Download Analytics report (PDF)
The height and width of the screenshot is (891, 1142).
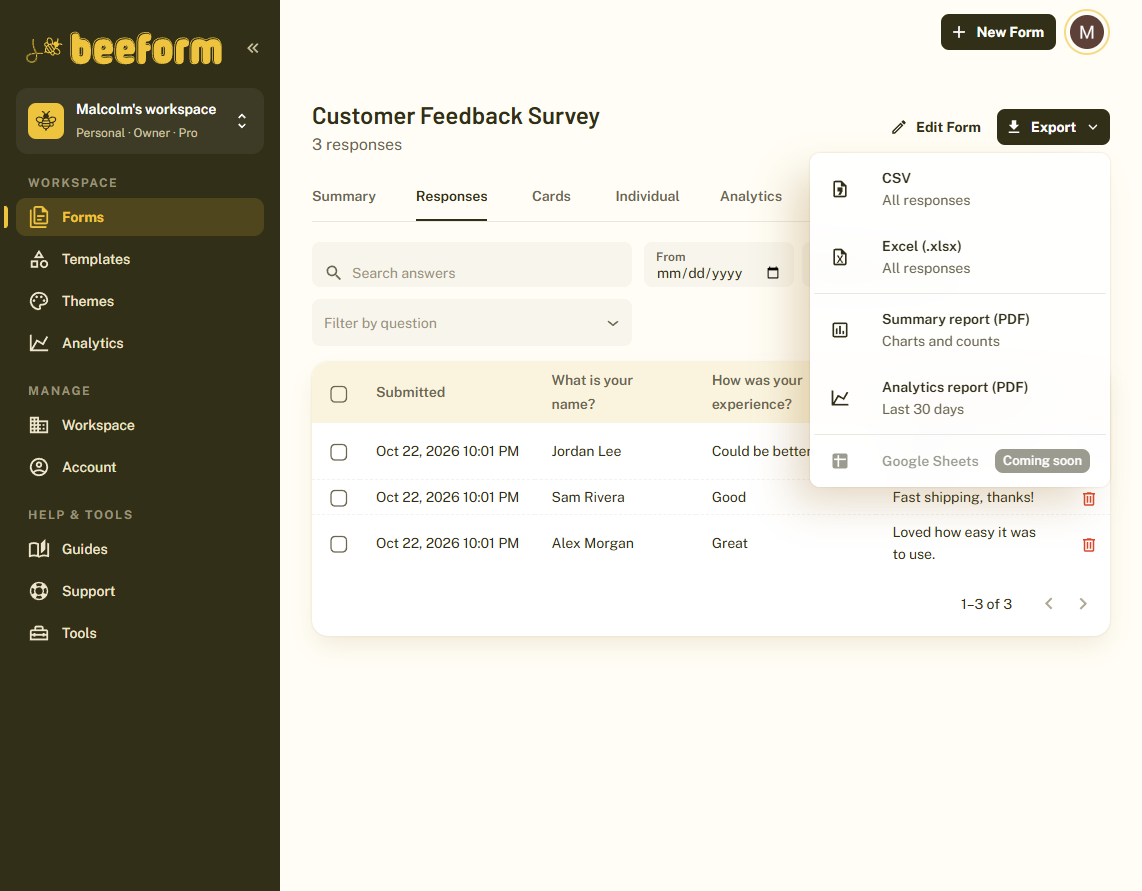coord(960,398)
